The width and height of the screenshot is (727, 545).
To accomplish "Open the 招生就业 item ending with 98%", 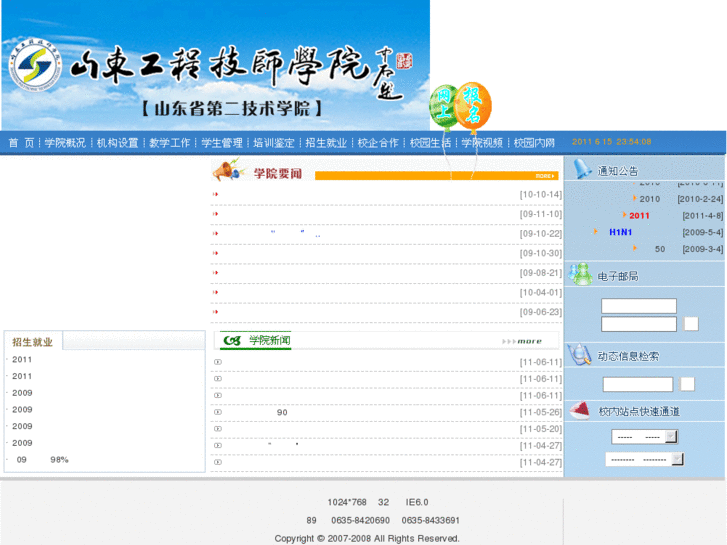I will click(x=42, y=460).
